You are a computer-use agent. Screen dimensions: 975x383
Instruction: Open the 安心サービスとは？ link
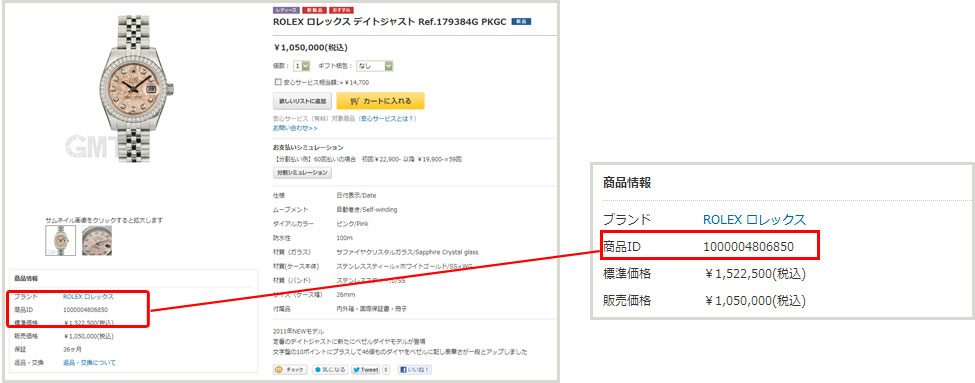coord(387,118)
